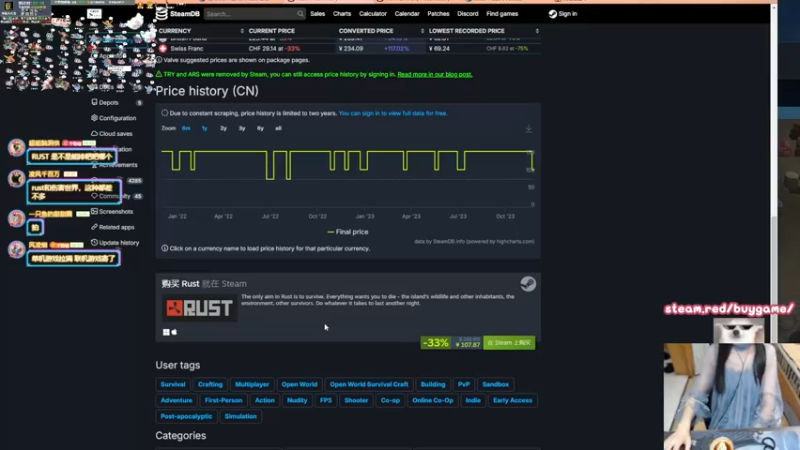Click the Screenshots sidebar icon
Screen dimensions: 800x450
coord(94,211)
